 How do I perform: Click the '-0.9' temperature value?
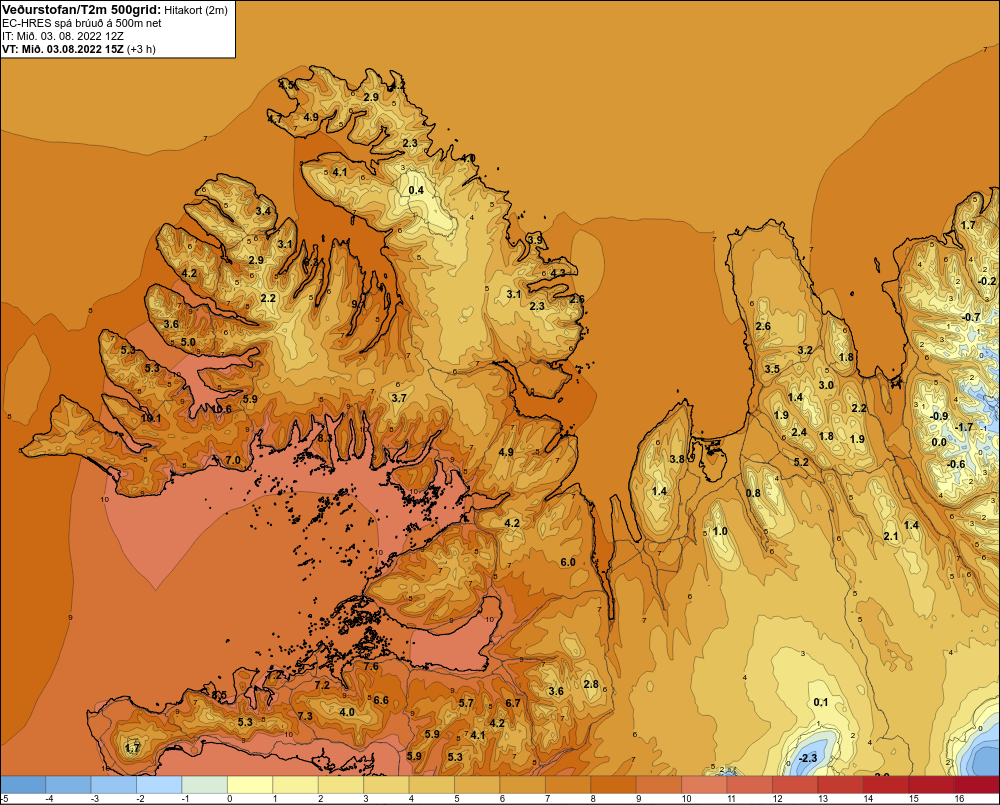pos(939,416)
